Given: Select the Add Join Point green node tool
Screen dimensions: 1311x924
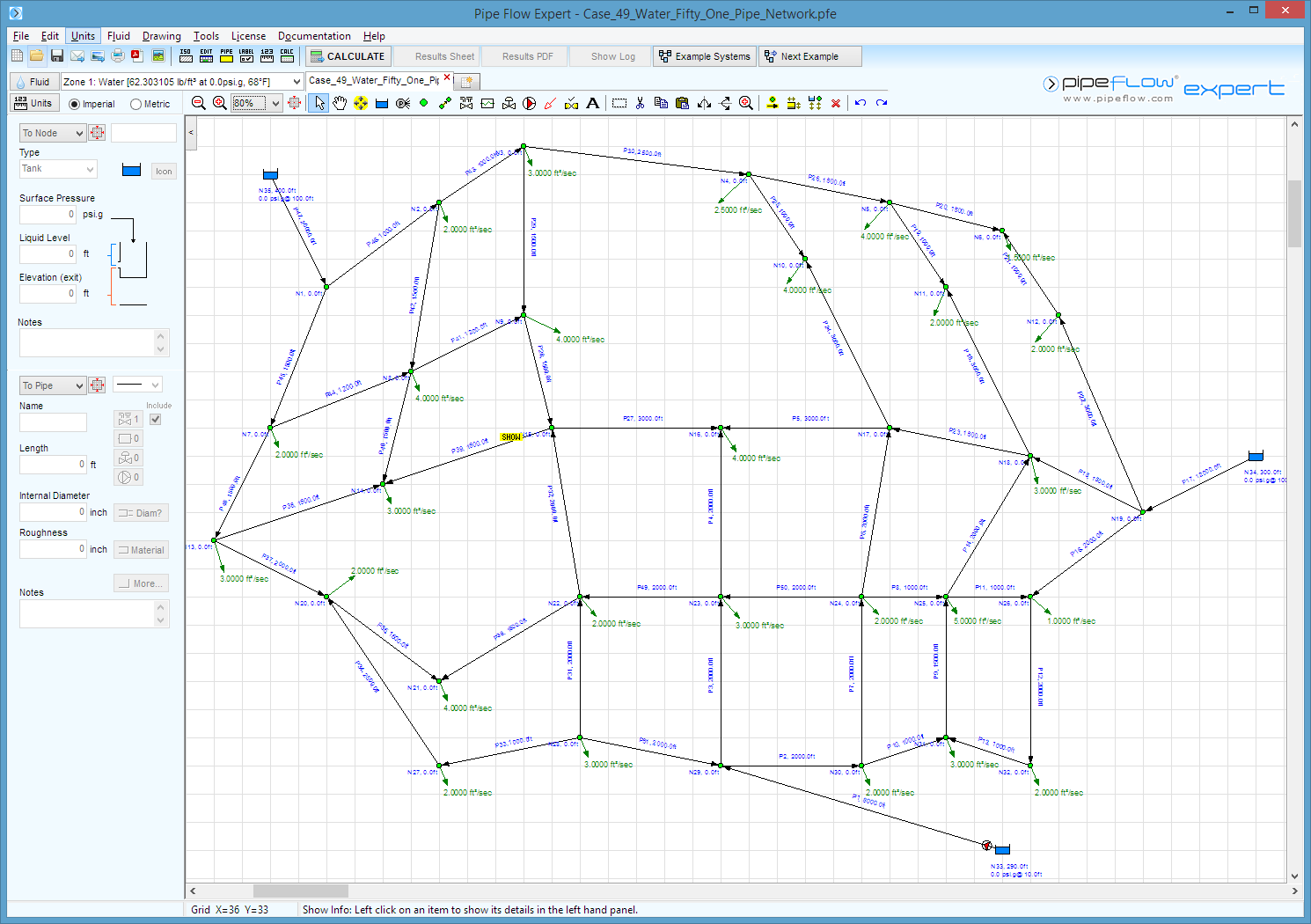Looking at the screenshot, I should click(x=424, y=103).
